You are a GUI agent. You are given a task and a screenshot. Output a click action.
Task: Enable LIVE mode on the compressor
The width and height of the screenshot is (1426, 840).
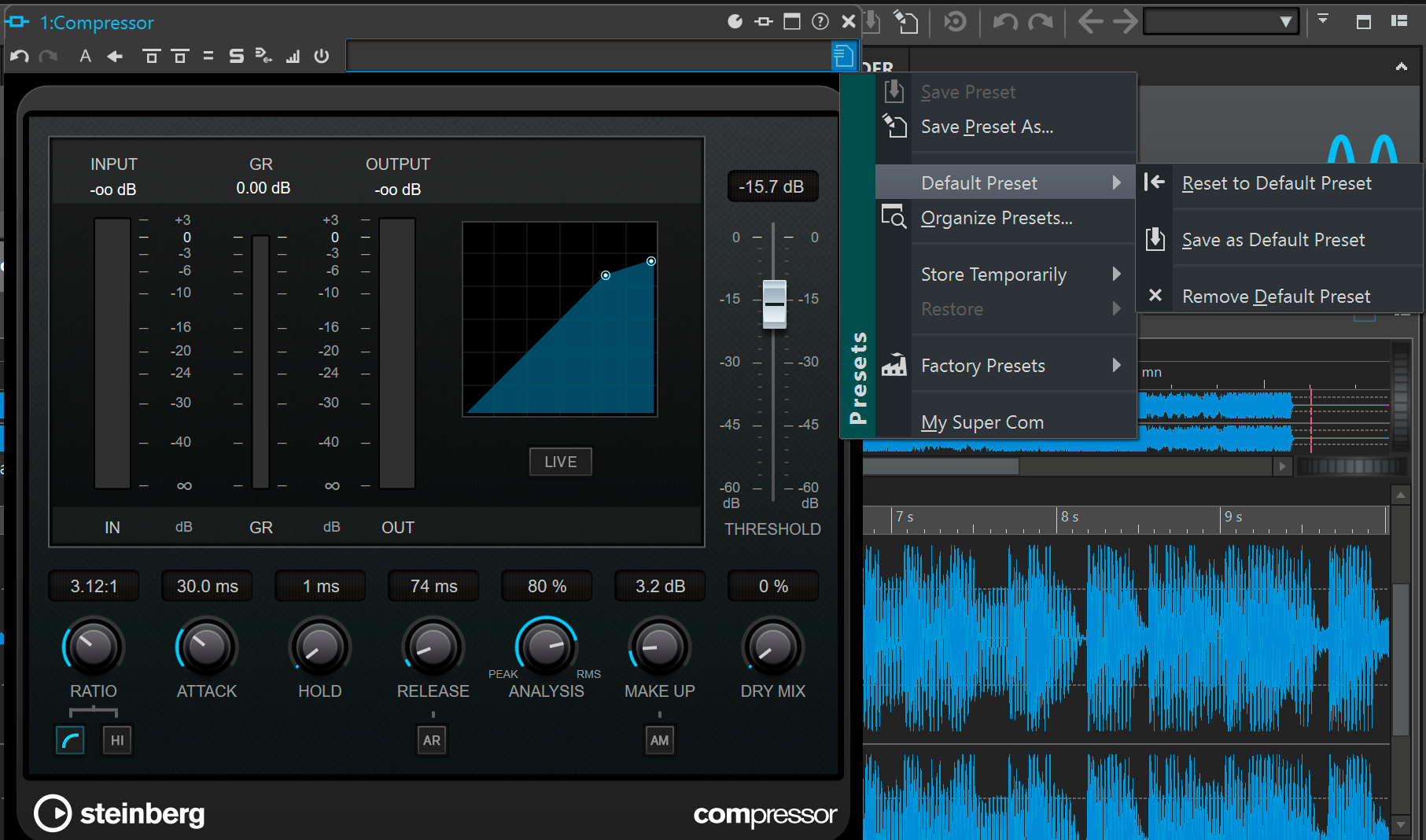560,462
